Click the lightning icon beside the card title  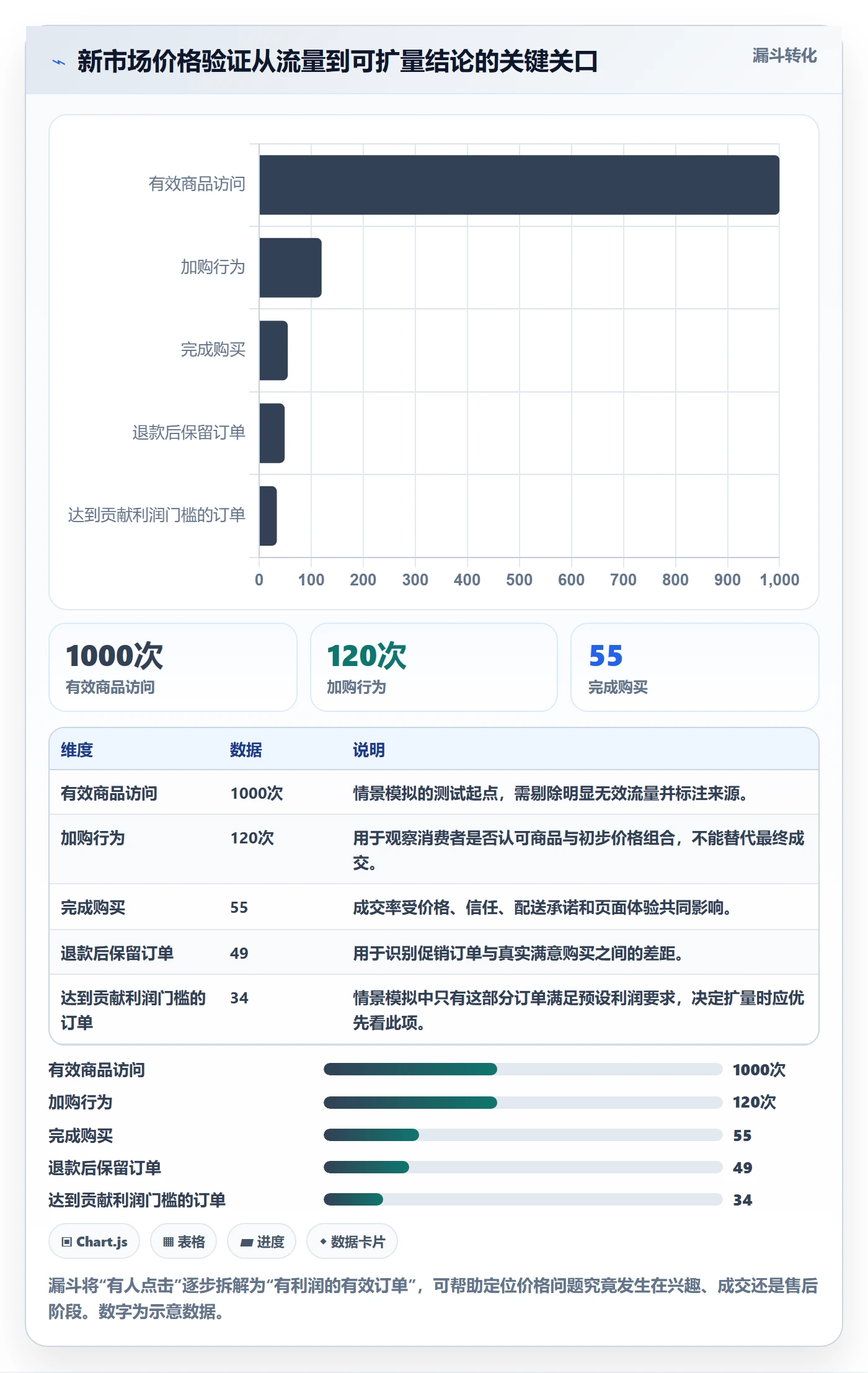[x=58, y=61]
